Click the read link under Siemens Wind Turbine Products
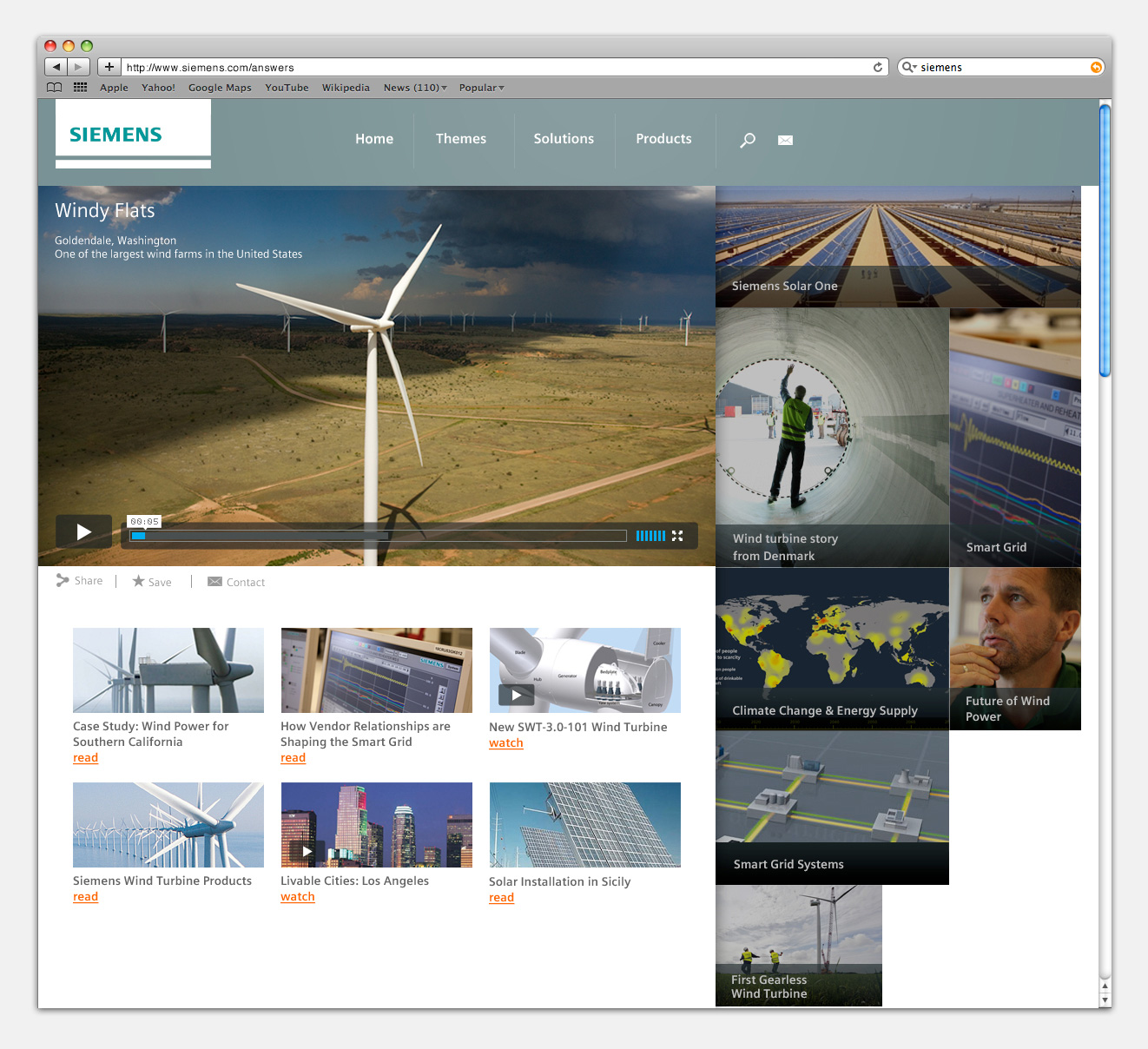The image size is (1148, 1049). (85, 897)
